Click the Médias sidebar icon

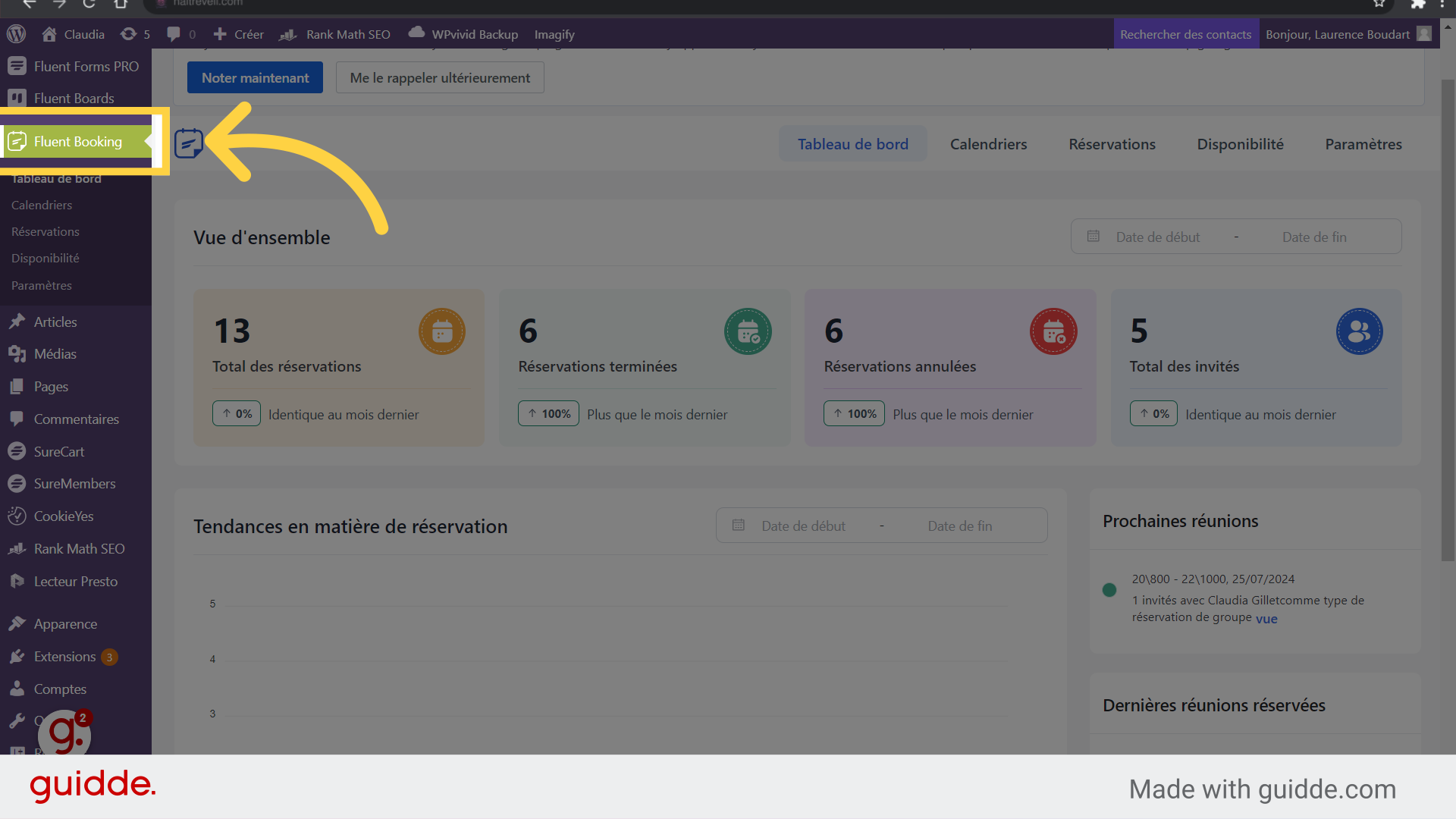coord(17,353)
